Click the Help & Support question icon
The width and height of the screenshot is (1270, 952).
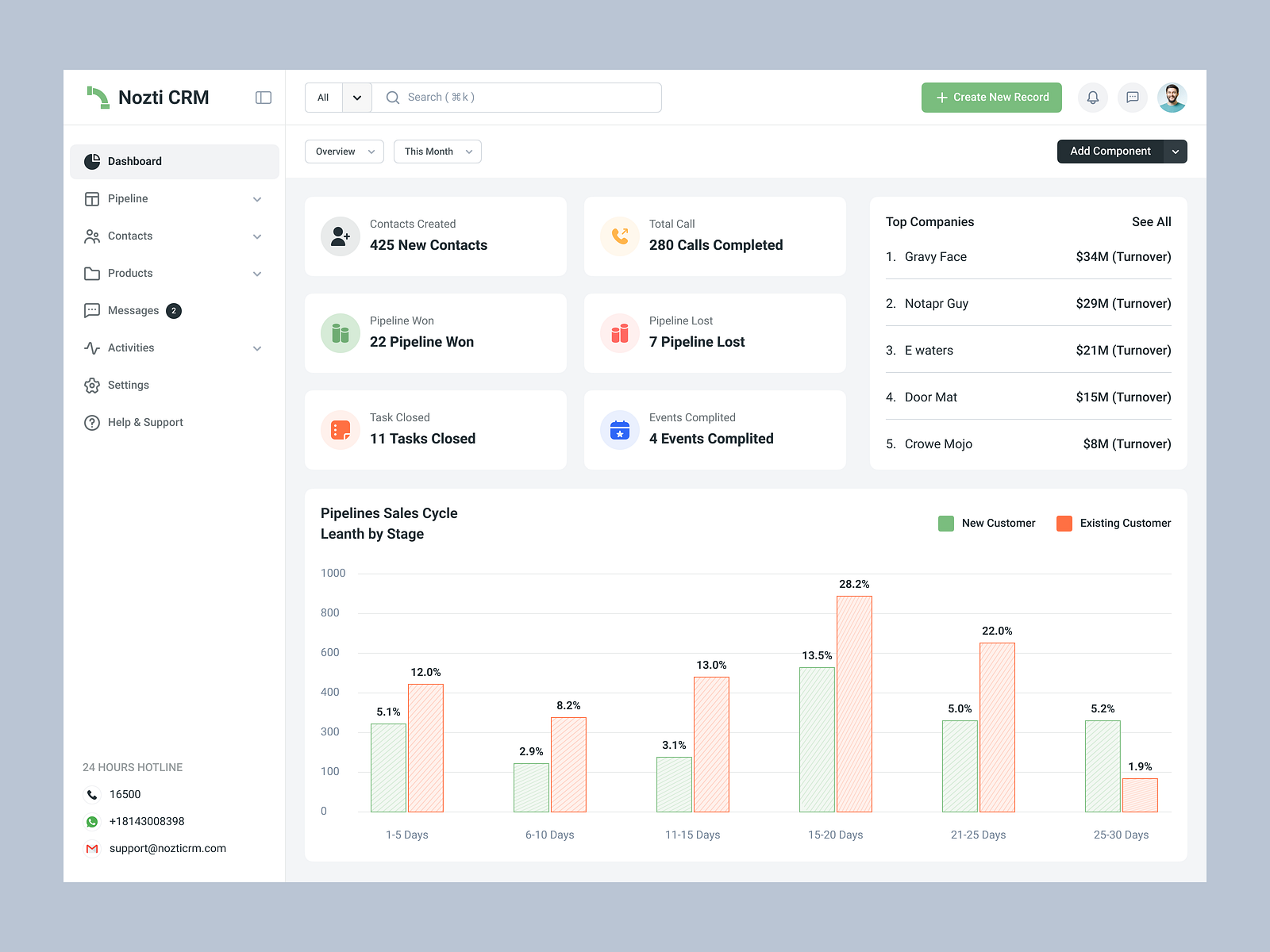tap(92, 423)
